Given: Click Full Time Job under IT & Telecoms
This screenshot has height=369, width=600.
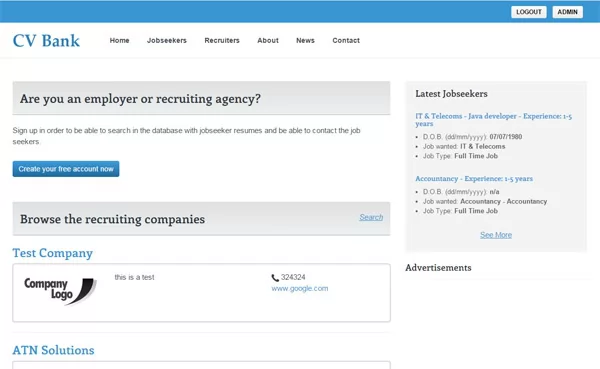Looking at the screenshot, I should pyautogui.click(x=476, y=156).
